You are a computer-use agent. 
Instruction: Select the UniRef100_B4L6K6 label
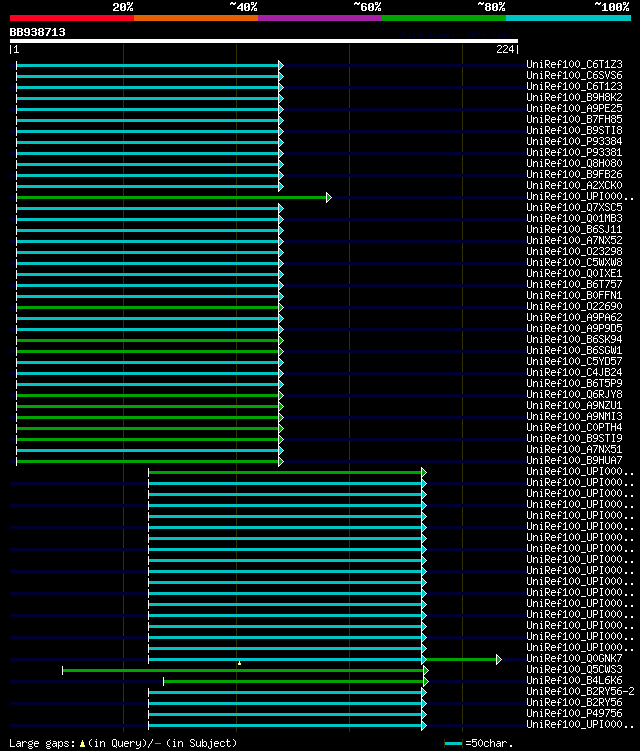(x=574, y=681)
